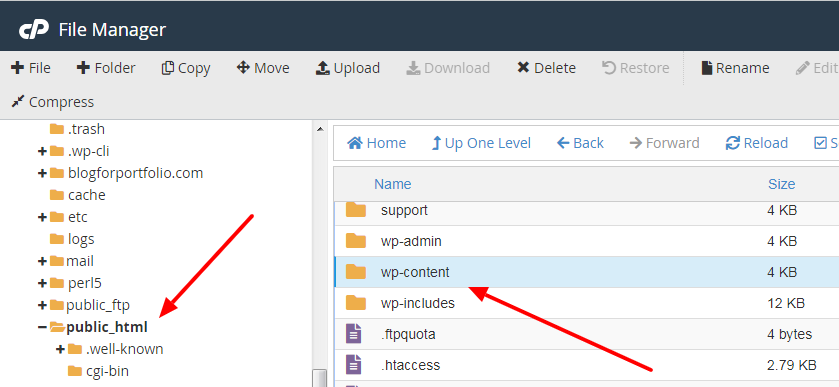The height and width of the screenshot is (387, 839).
Task: Go to Home directory
Action: 376,143
